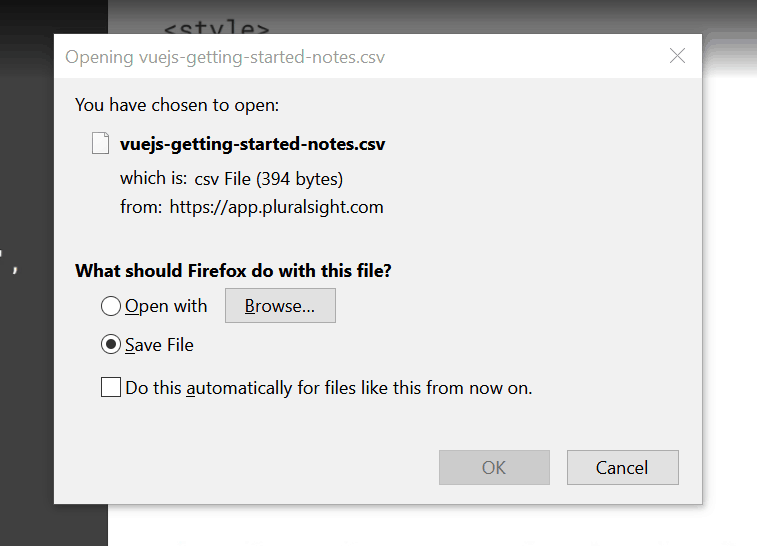757x546 pixels.
Task: Click the automatically for files like this label
Action: pyautogui.click(x=329, y=388)
